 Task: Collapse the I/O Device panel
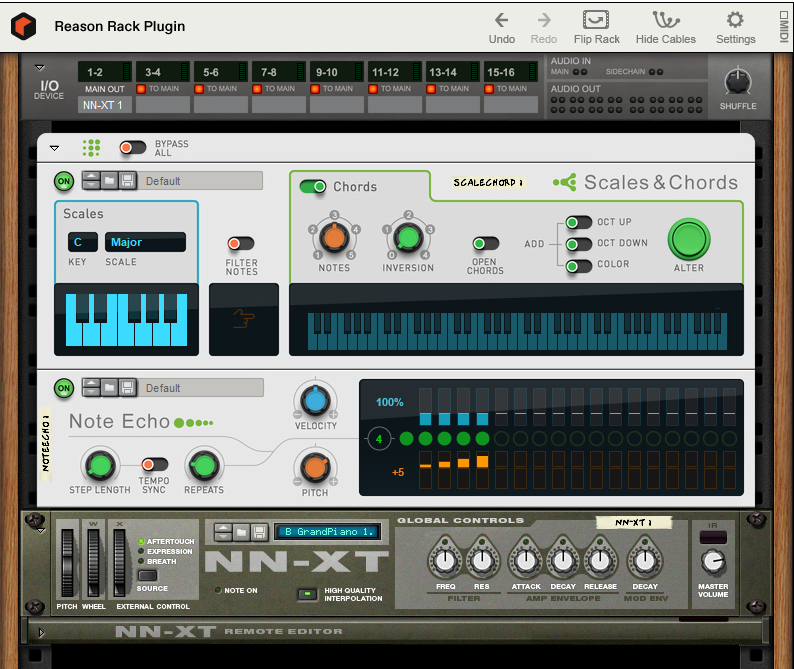pyautogui.click(x=40, y=67)
